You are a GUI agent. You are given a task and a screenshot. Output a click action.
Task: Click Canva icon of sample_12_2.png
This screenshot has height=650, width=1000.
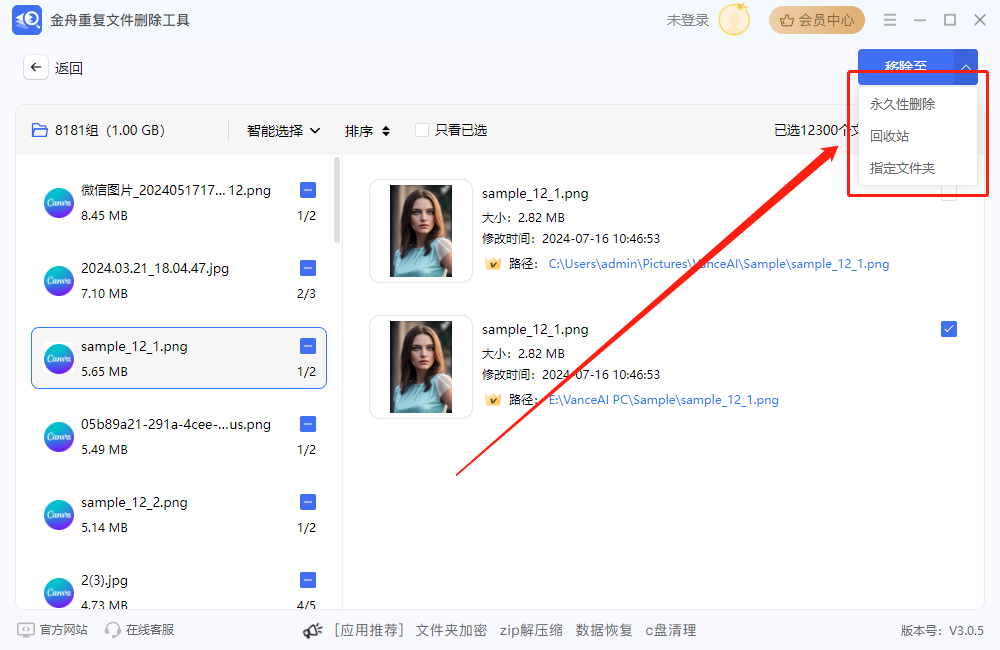click(59, 515)
